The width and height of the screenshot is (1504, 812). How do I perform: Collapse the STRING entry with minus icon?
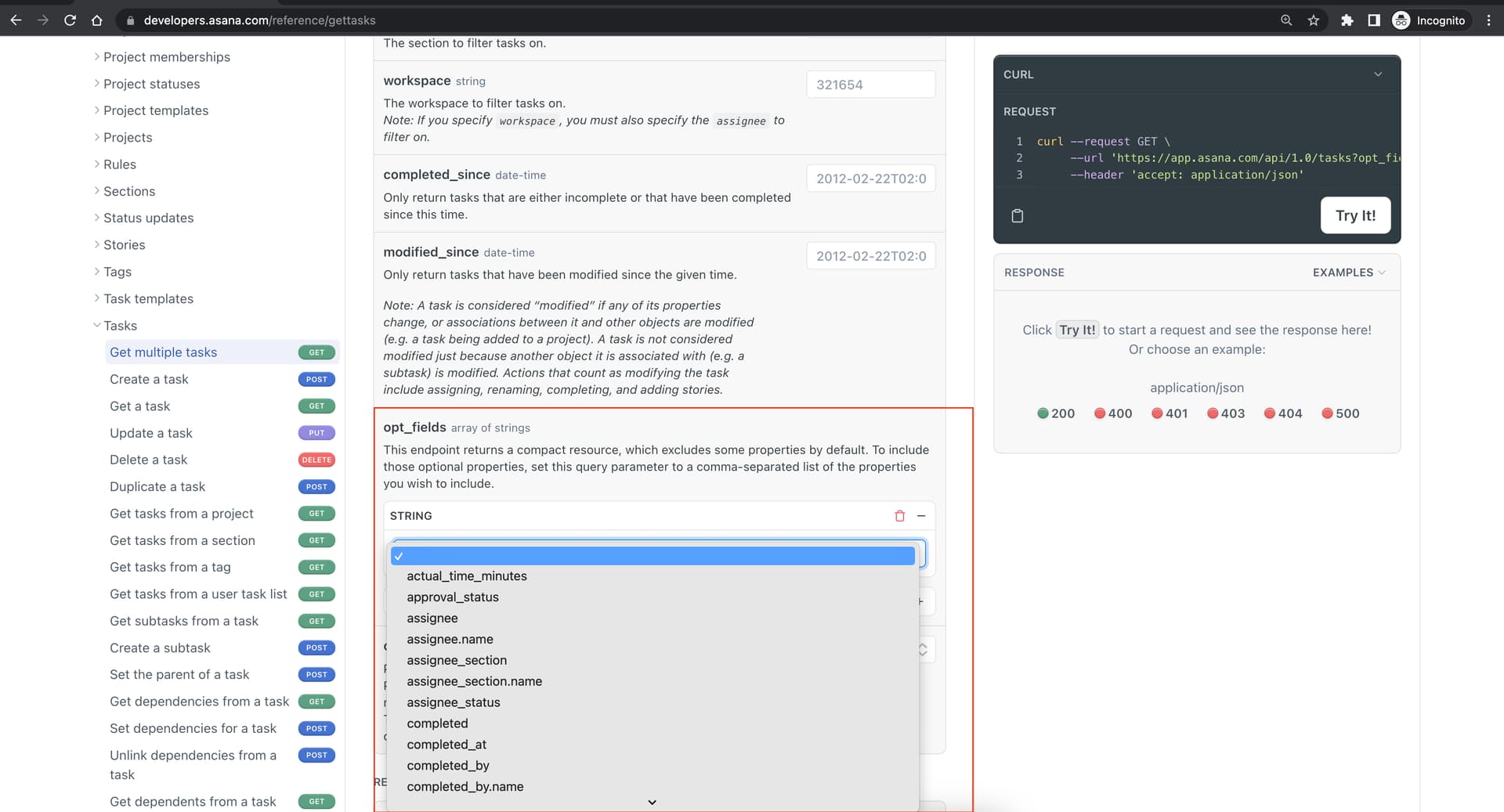(x=920, y=515)
